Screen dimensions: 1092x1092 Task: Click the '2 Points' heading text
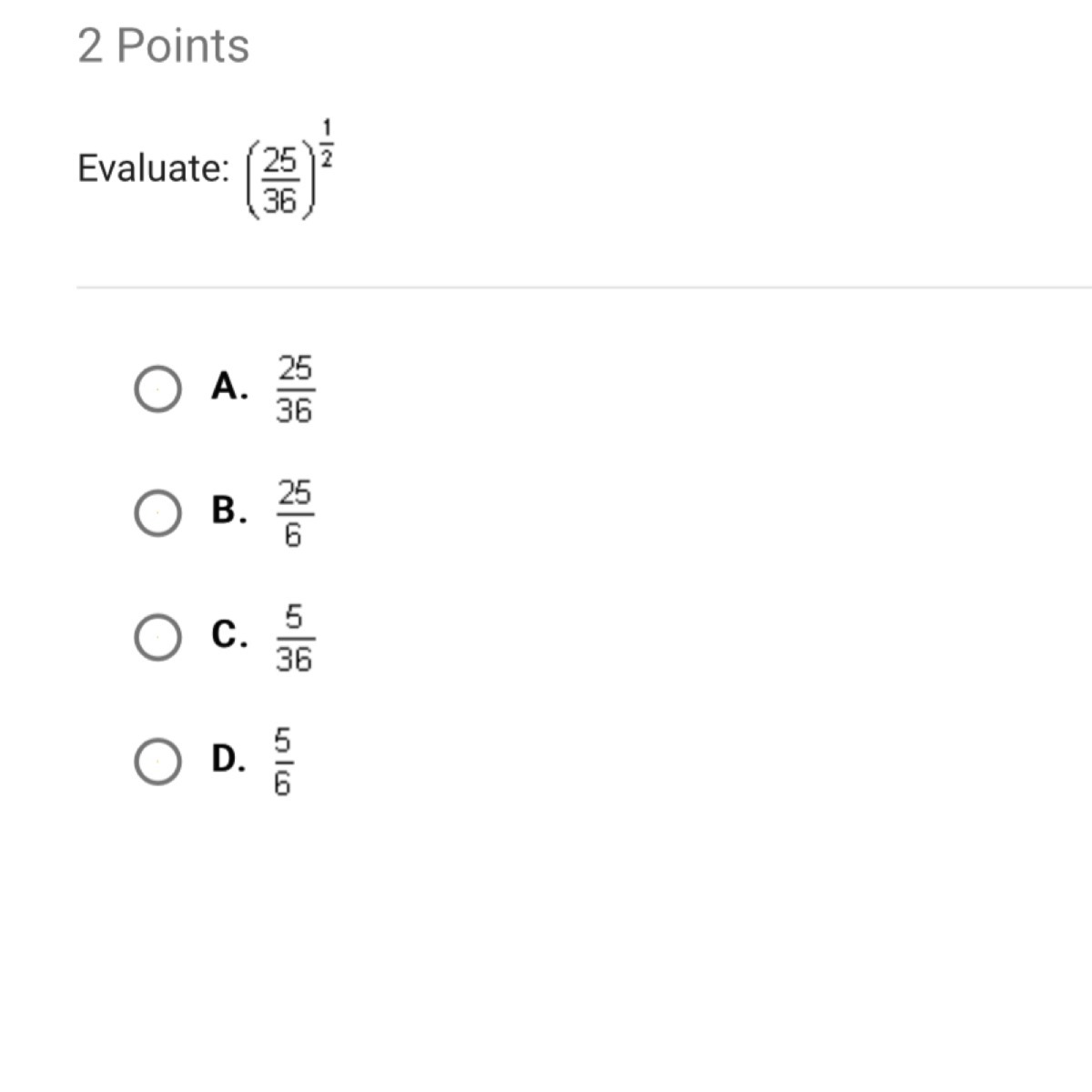coord(164,45)
